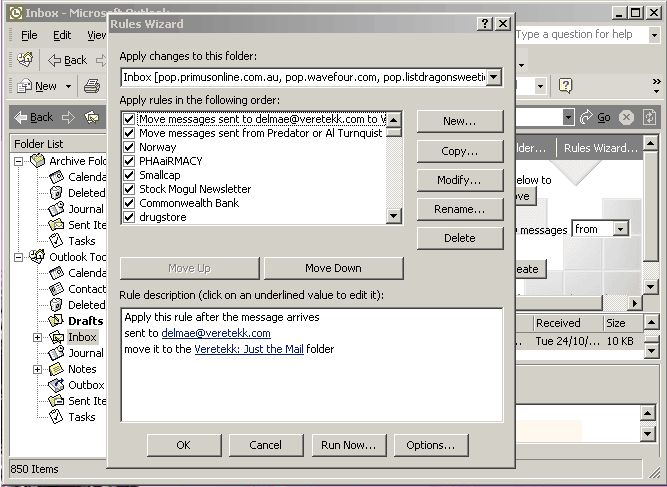This screenshot has height=487, width=667.
Task: Open the Outbox folder icon
Action: 56,385
